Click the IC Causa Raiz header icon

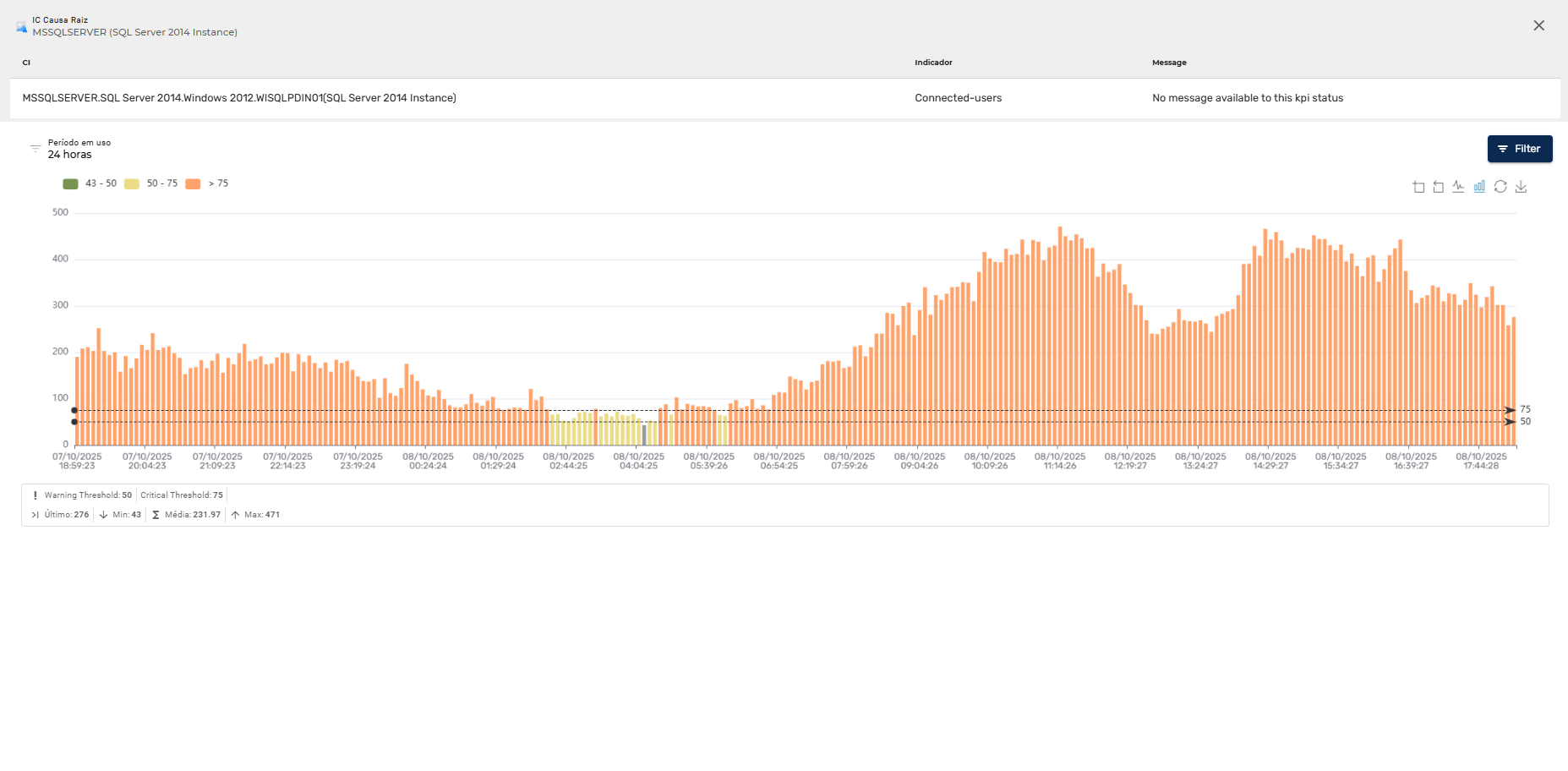(21, 26)
